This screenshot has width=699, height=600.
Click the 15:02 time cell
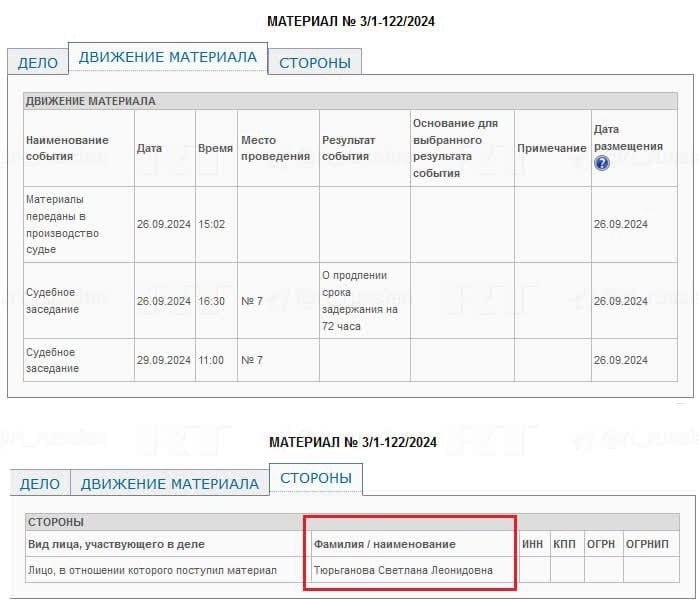point(211,224)
